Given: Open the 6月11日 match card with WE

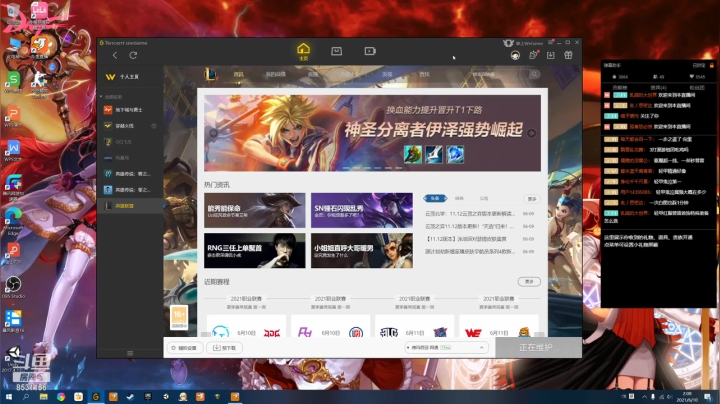Looking at the screenshot, I should pyautogui.click(x=499, y=327).
